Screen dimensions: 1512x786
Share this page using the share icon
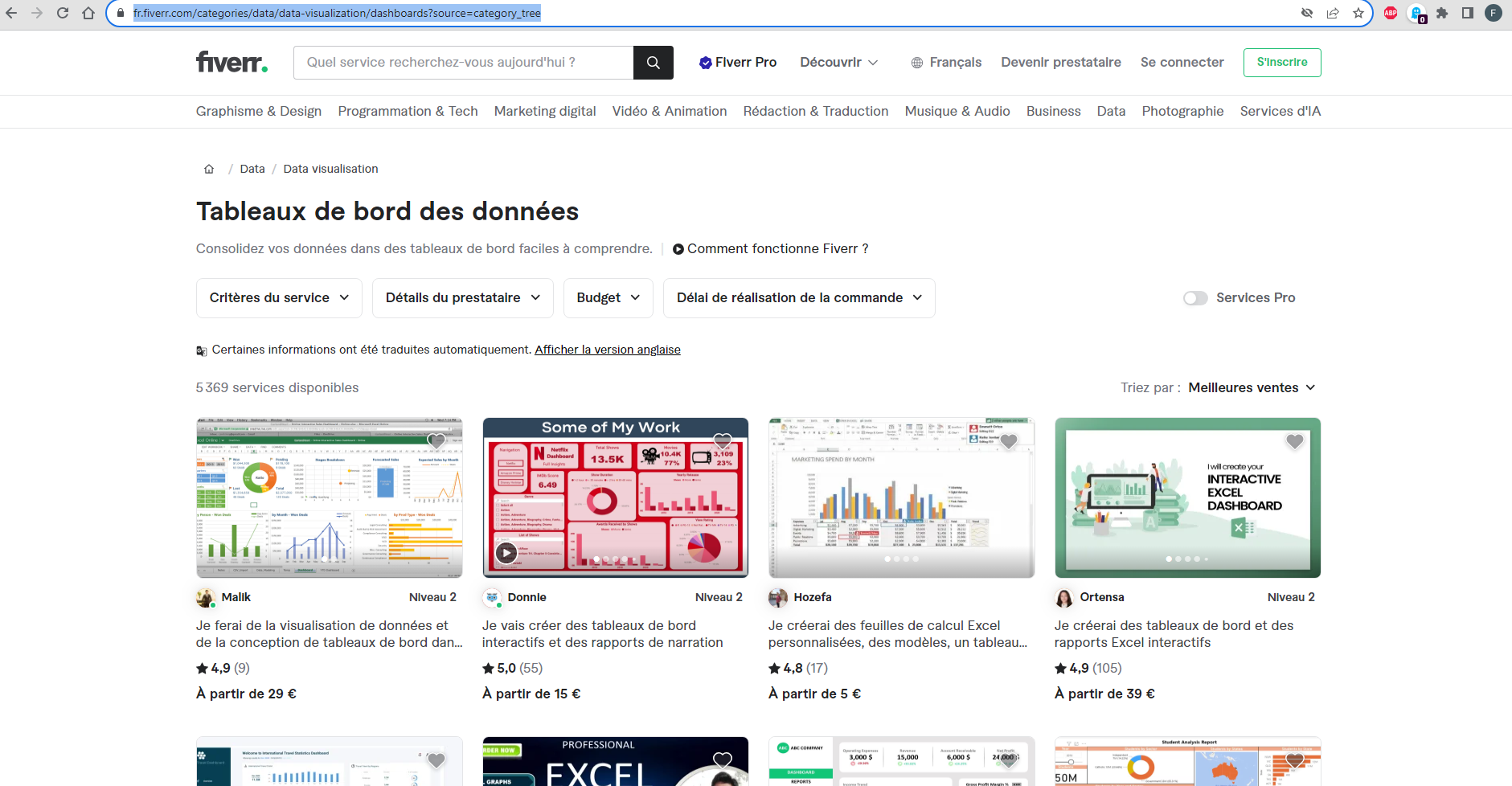[1333, 13]
